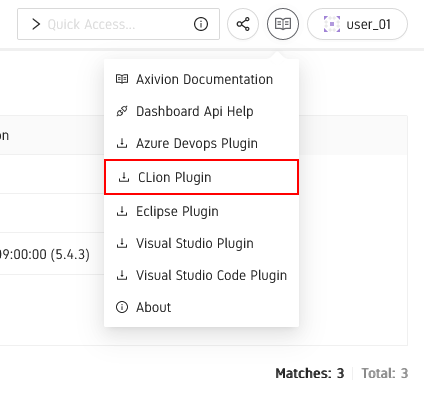Viewport: 424px width, 400px height.
Task: Click the link icon beside Dashboard Api Help
Action: (x=122, y=111)
